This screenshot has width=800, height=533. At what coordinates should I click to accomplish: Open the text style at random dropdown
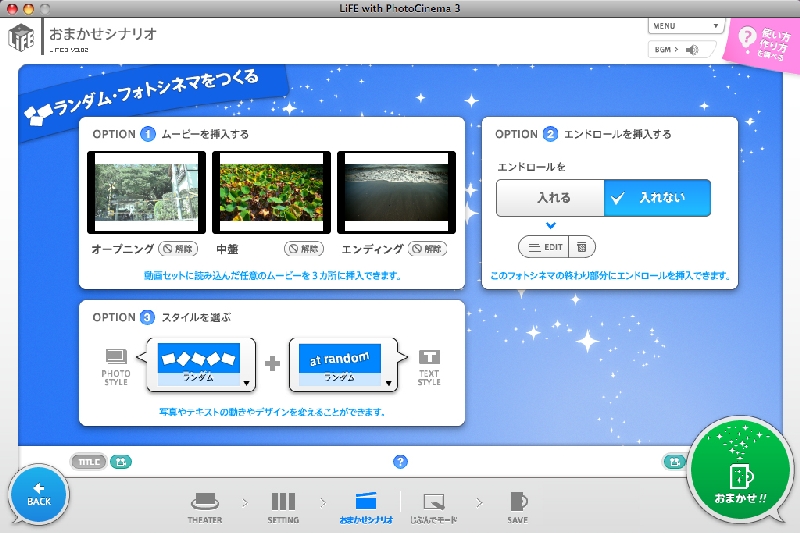point(343,365)
